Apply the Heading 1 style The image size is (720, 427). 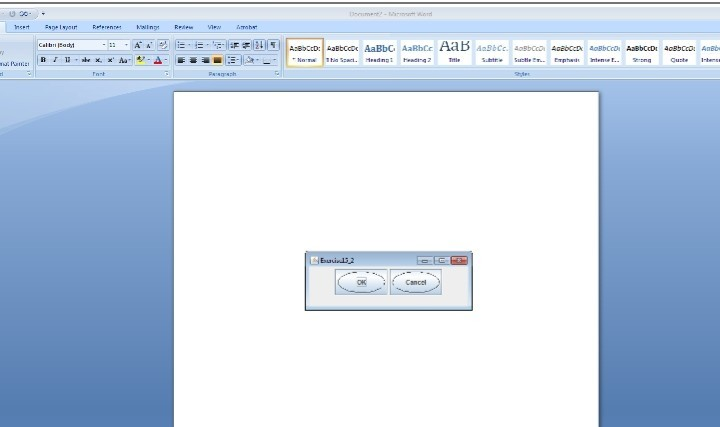tap(379, 52)
